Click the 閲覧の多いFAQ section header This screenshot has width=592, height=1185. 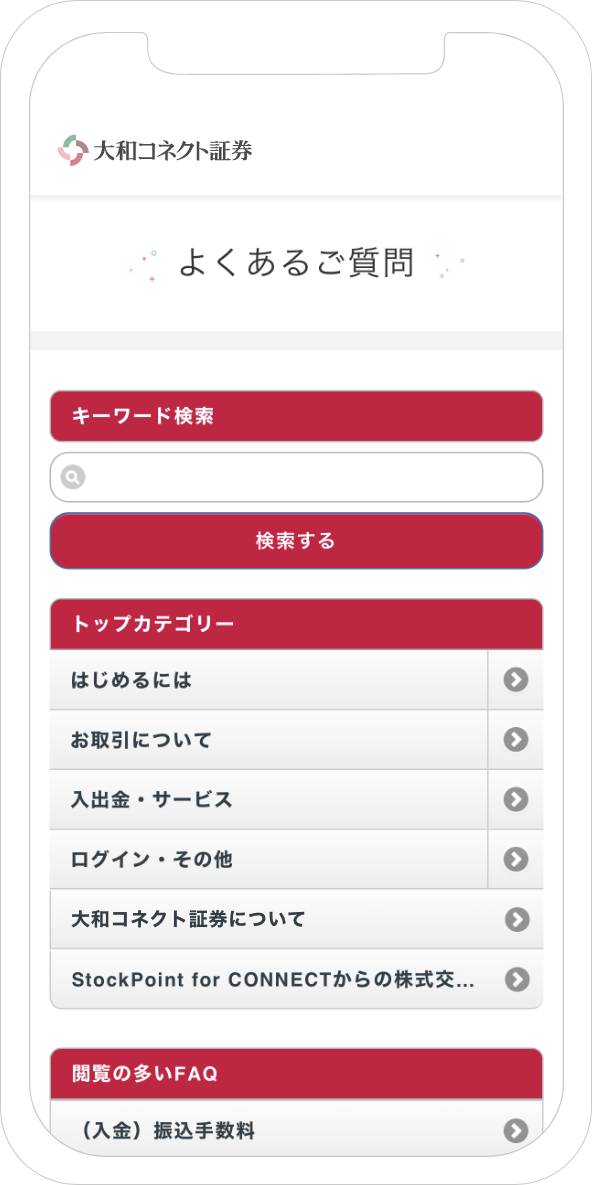point(296,1073)
